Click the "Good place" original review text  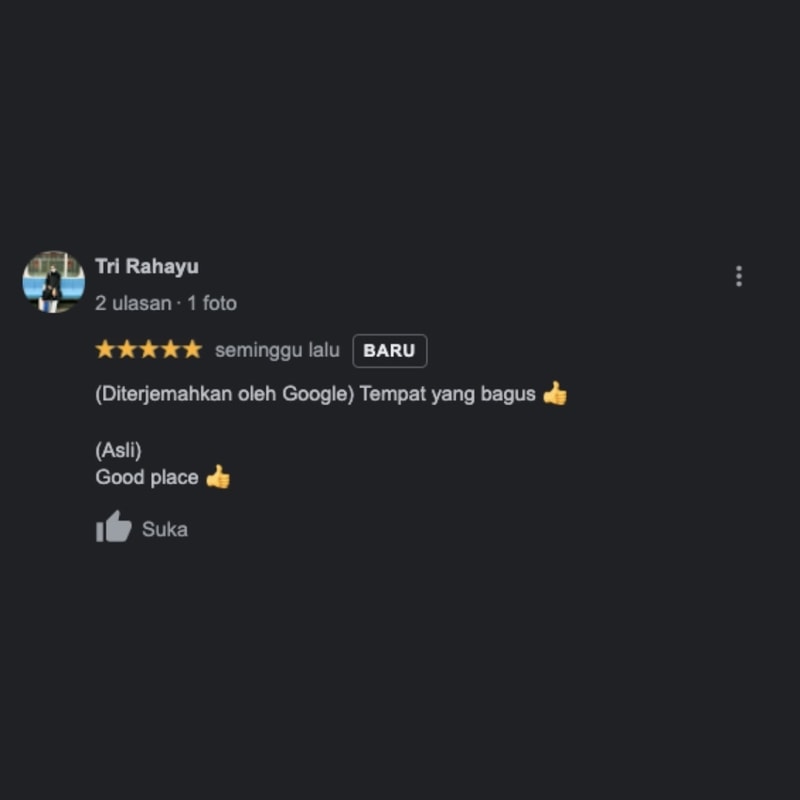[x=147, y=477]
